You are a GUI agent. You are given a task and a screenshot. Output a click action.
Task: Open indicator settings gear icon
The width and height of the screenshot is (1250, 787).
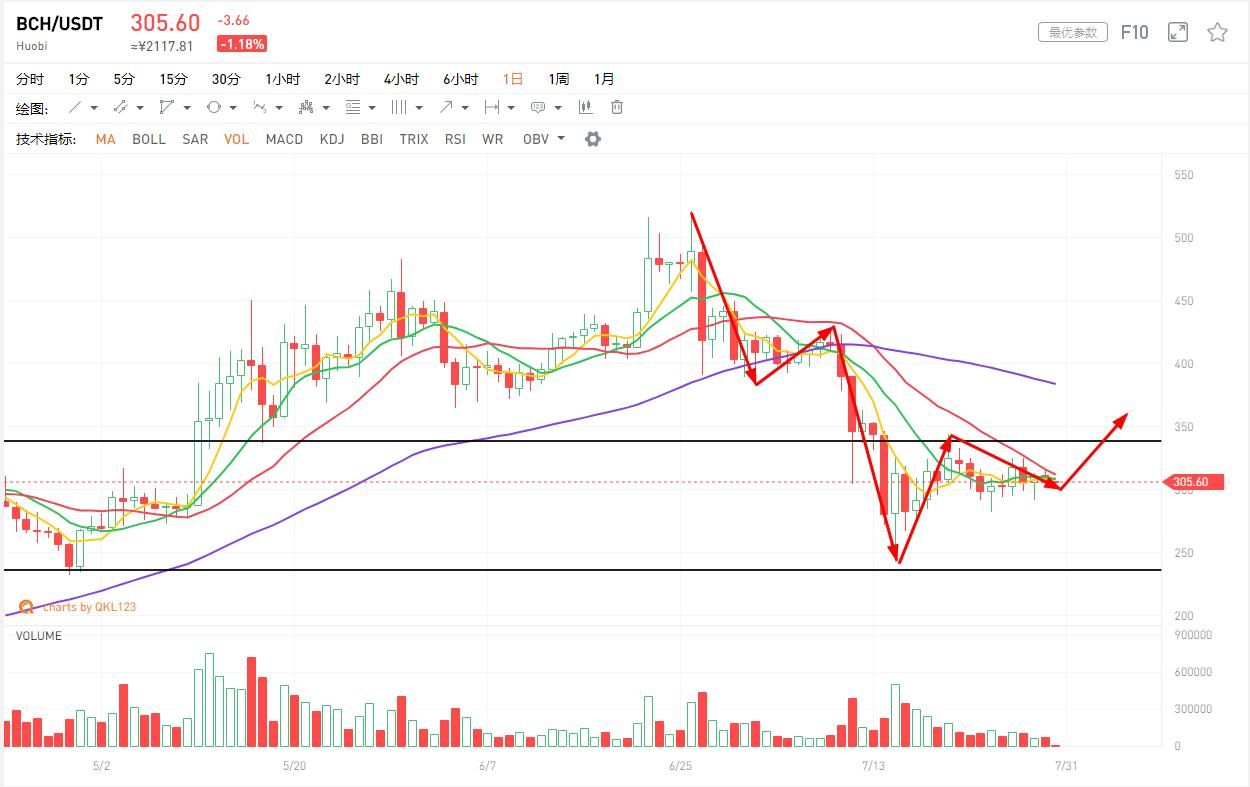click(593, 139)
